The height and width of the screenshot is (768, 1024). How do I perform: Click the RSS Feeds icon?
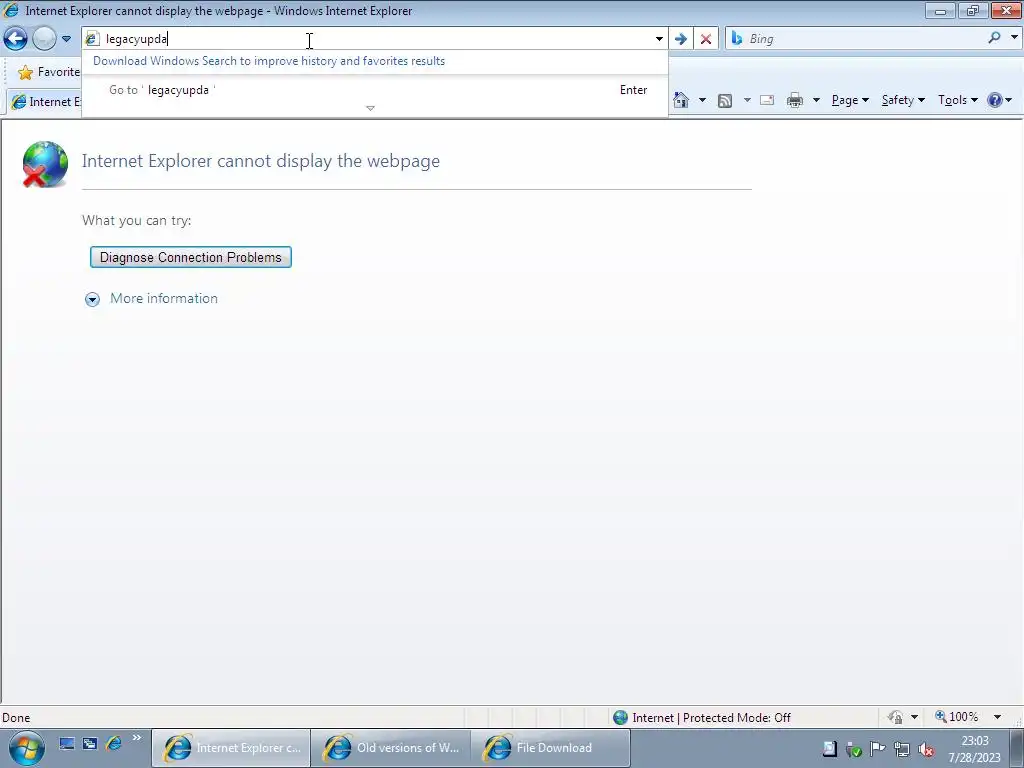[x=725, y=101]
